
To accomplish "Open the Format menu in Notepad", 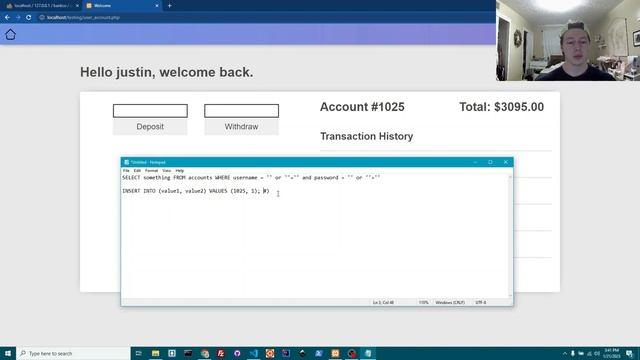I will 151,171.
